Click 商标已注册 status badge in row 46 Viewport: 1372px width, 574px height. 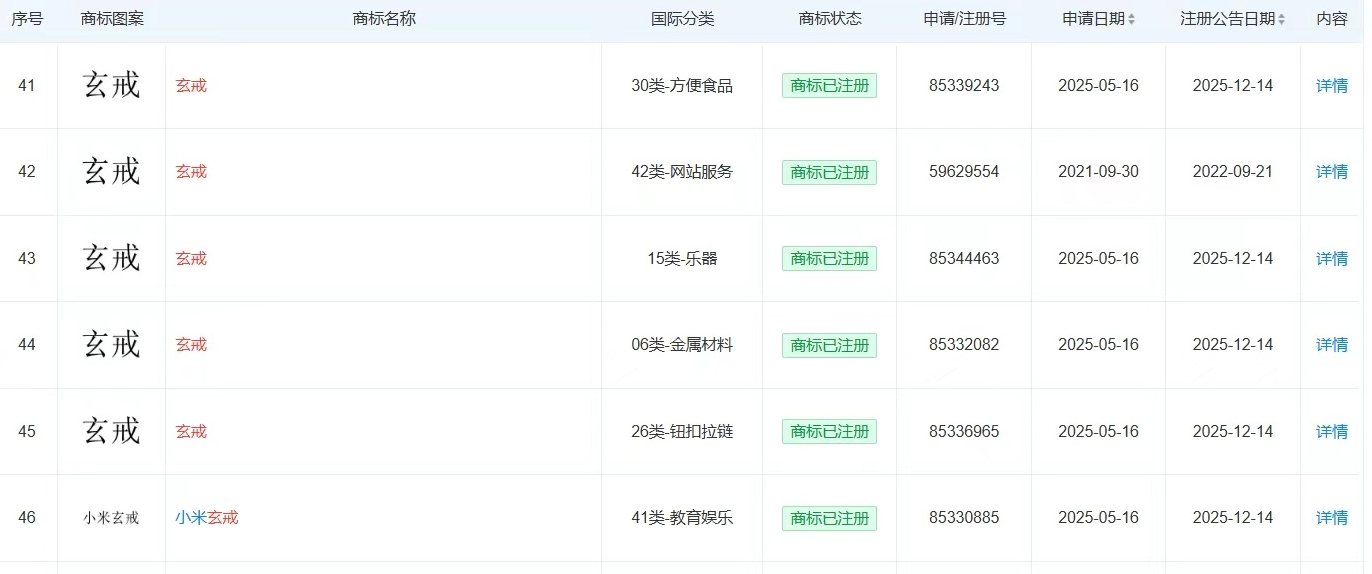tap(829, 518)
